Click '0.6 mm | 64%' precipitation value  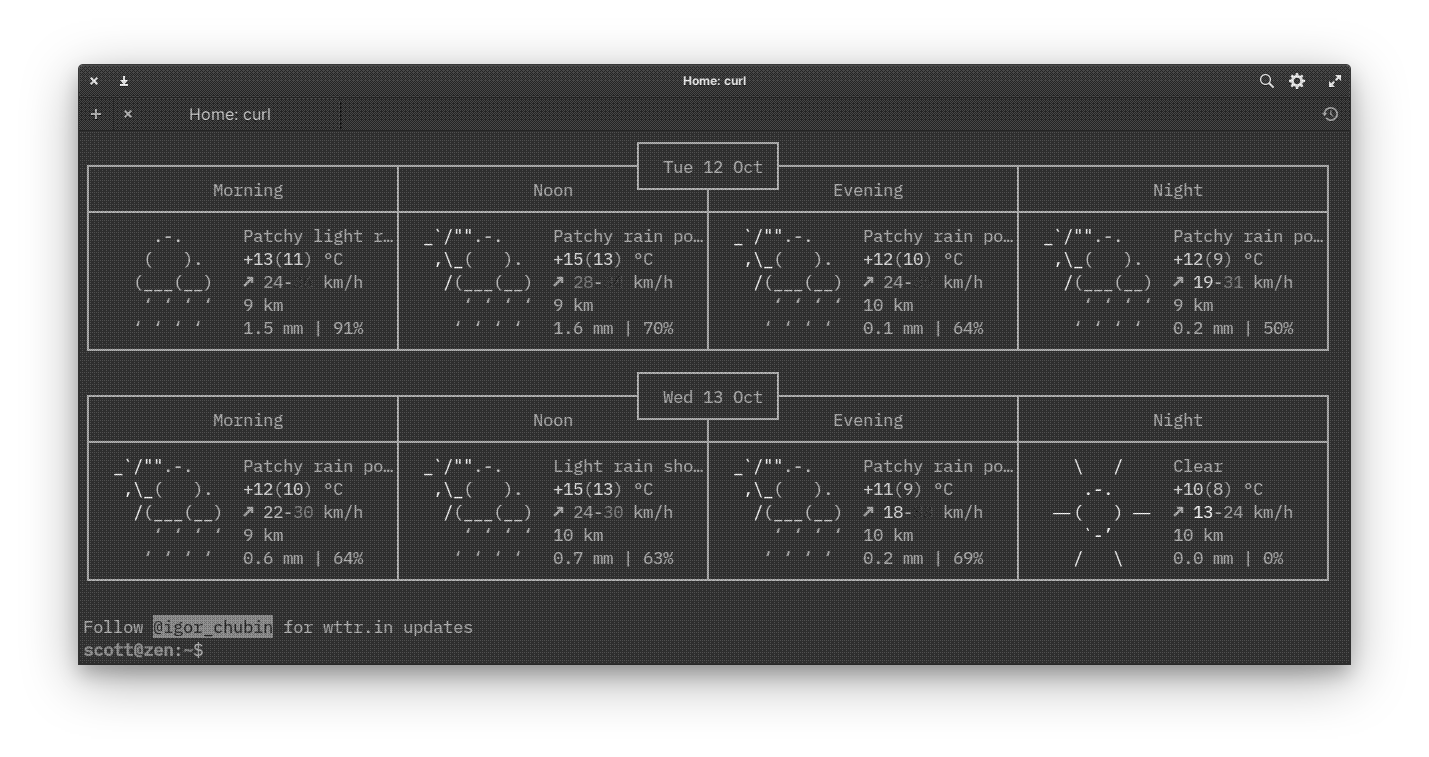[303, 558]
